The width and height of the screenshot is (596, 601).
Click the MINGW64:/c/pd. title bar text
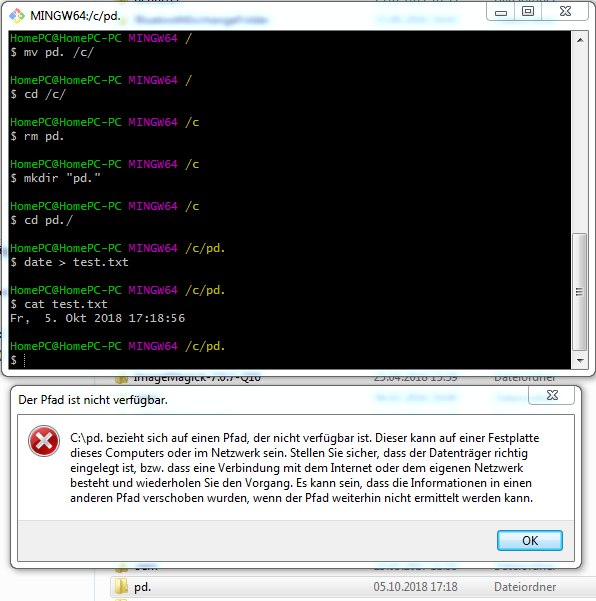(x=76, y=16)
